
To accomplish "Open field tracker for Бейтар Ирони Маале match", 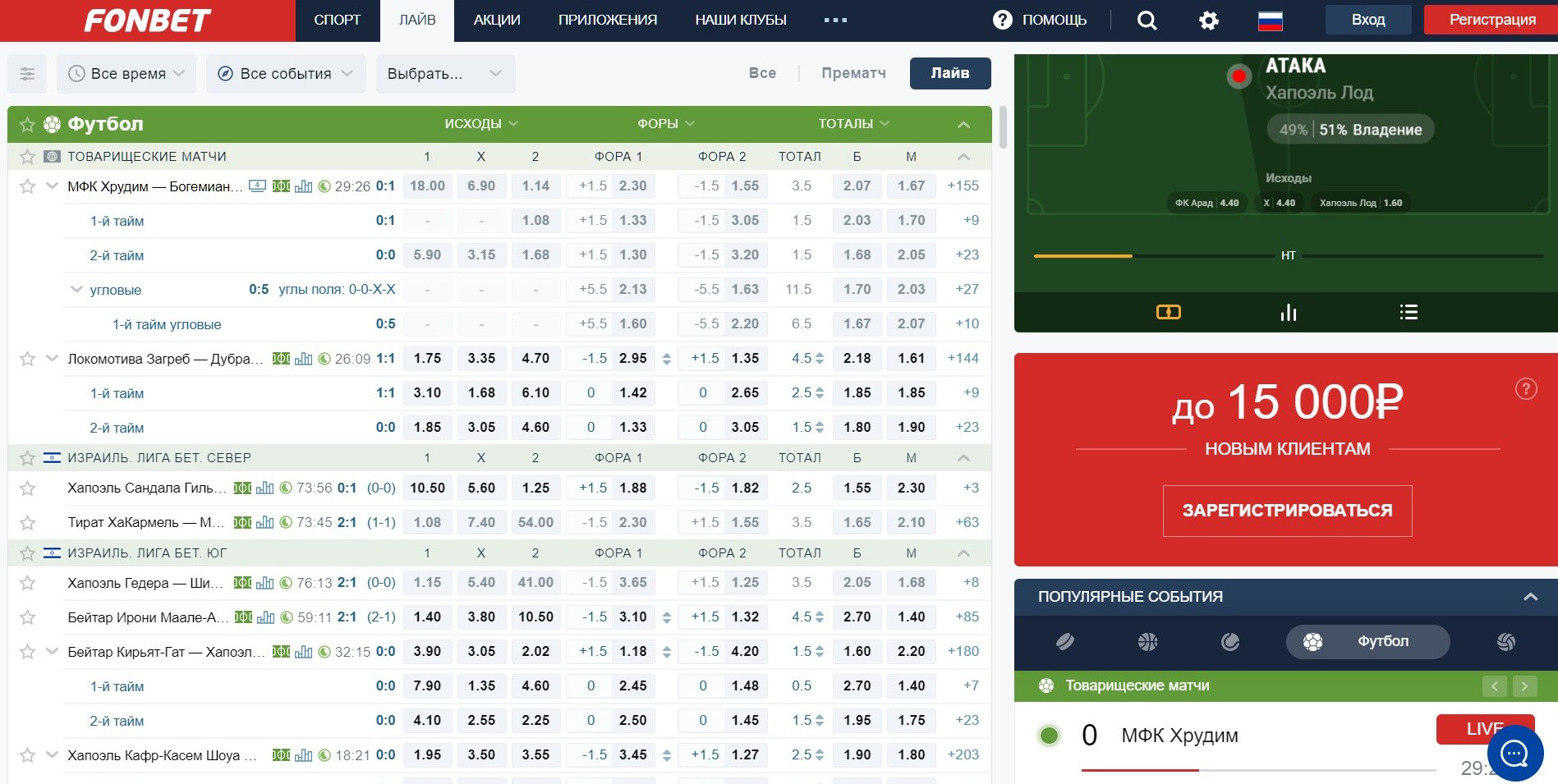I will (243, 617).
